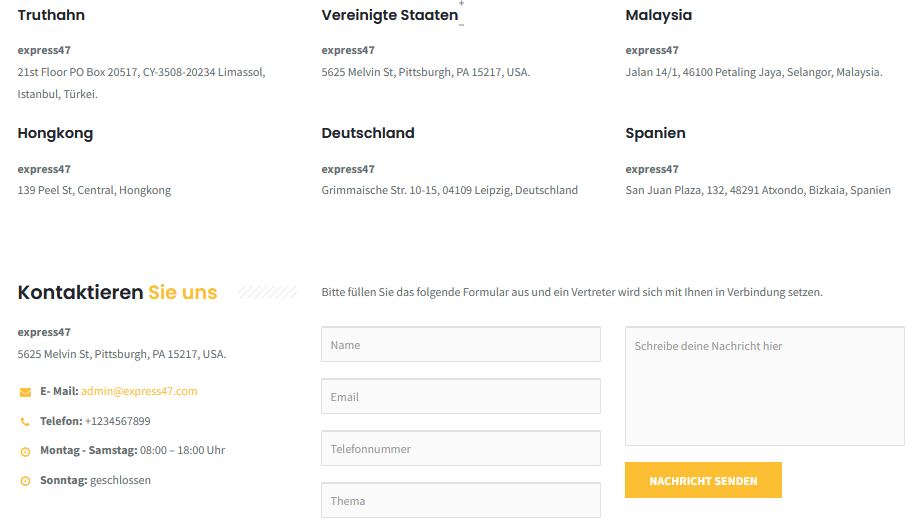This screenshot has width=917, height=520.
Task: Click the striped decoration beside Kontaktieren heading
Action: (x=267, y=292)
